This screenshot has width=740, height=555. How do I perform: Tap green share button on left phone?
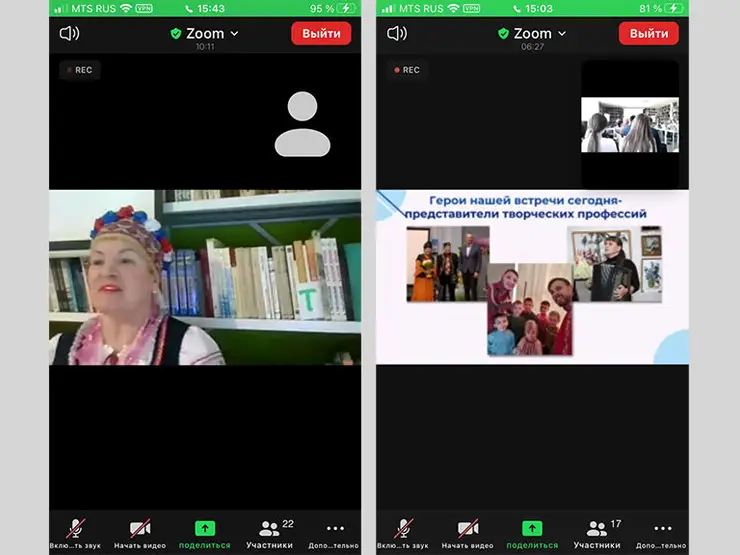[204, 532]
